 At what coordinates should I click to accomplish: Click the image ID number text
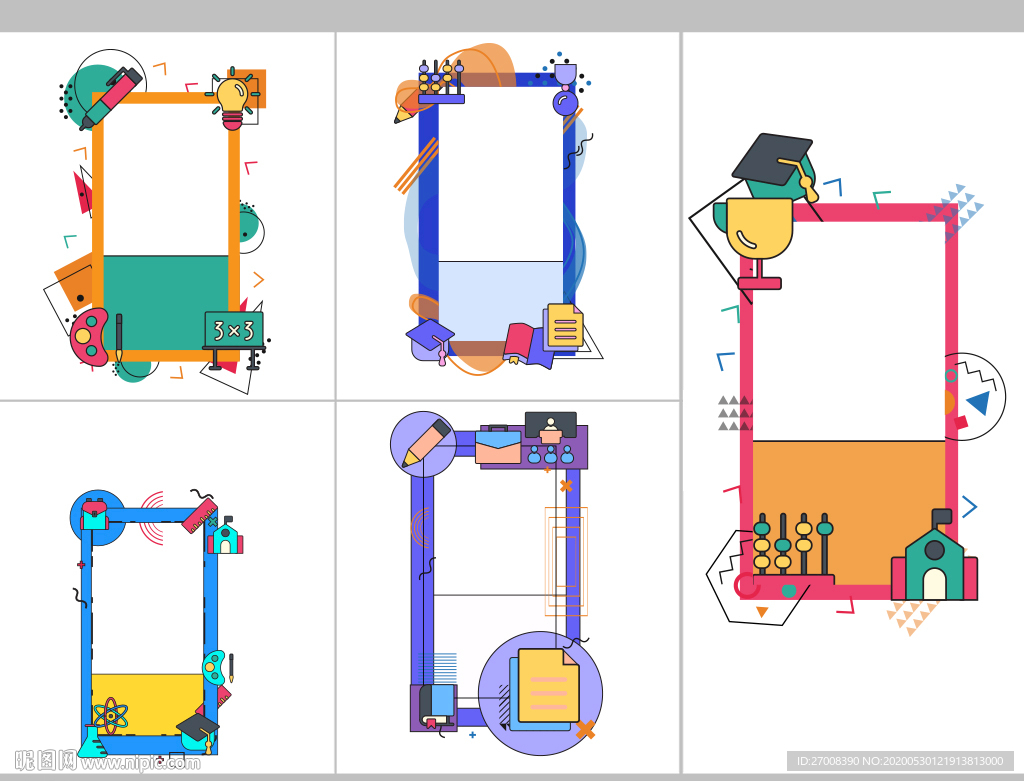point(898,761)
